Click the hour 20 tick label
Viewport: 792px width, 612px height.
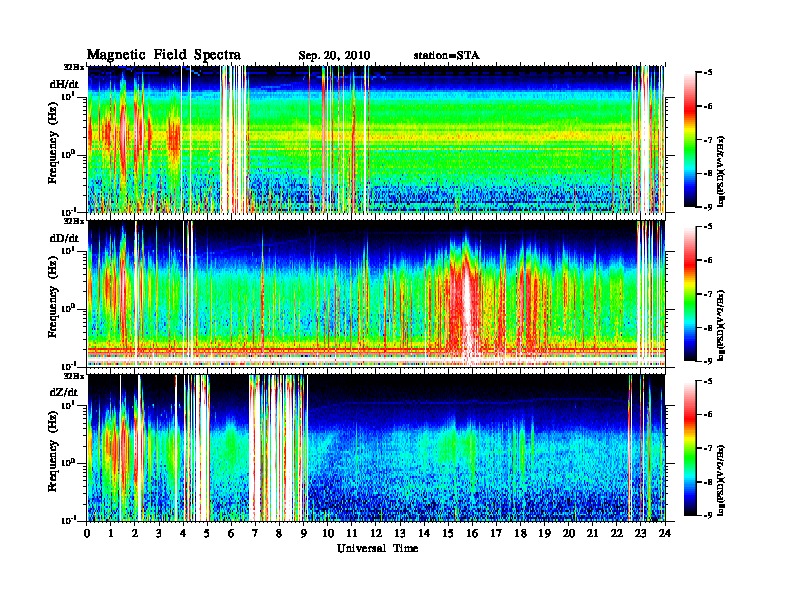point(568,533)
